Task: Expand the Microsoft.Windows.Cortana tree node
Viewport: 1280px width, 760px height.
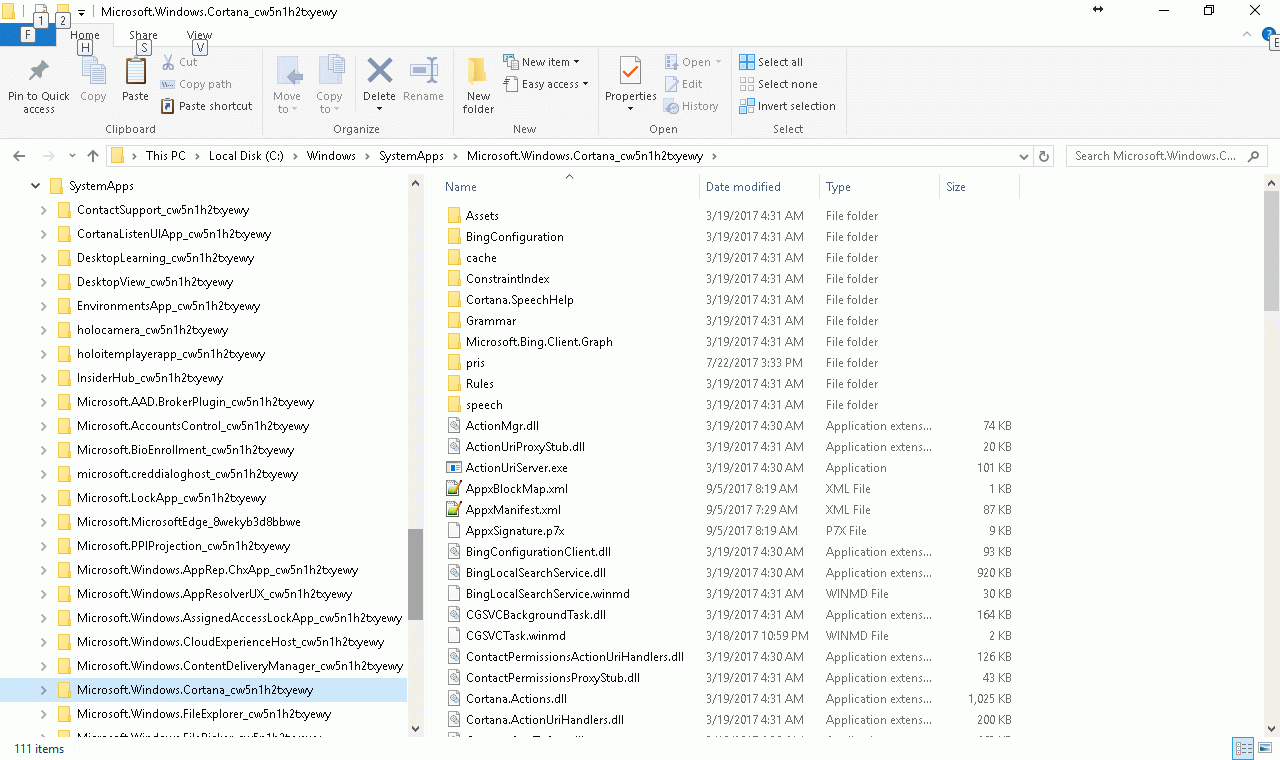Action: [x=43, y=690]
